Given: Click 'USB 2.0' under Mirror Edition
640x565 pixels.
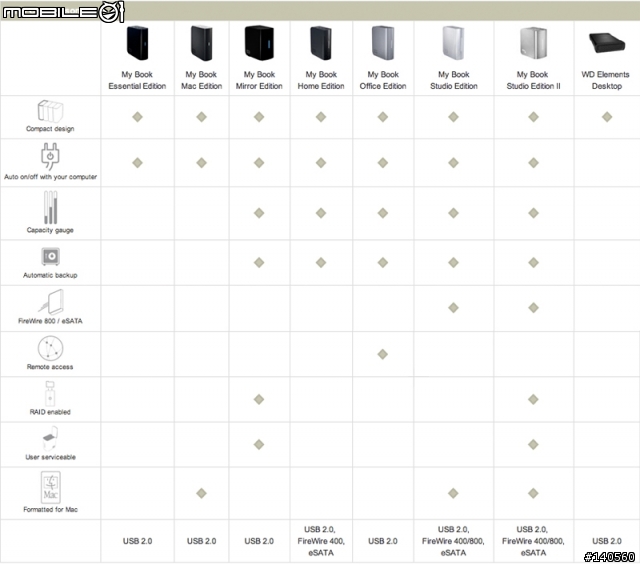Looking at the screenshot, I should [x=259, y=541].
